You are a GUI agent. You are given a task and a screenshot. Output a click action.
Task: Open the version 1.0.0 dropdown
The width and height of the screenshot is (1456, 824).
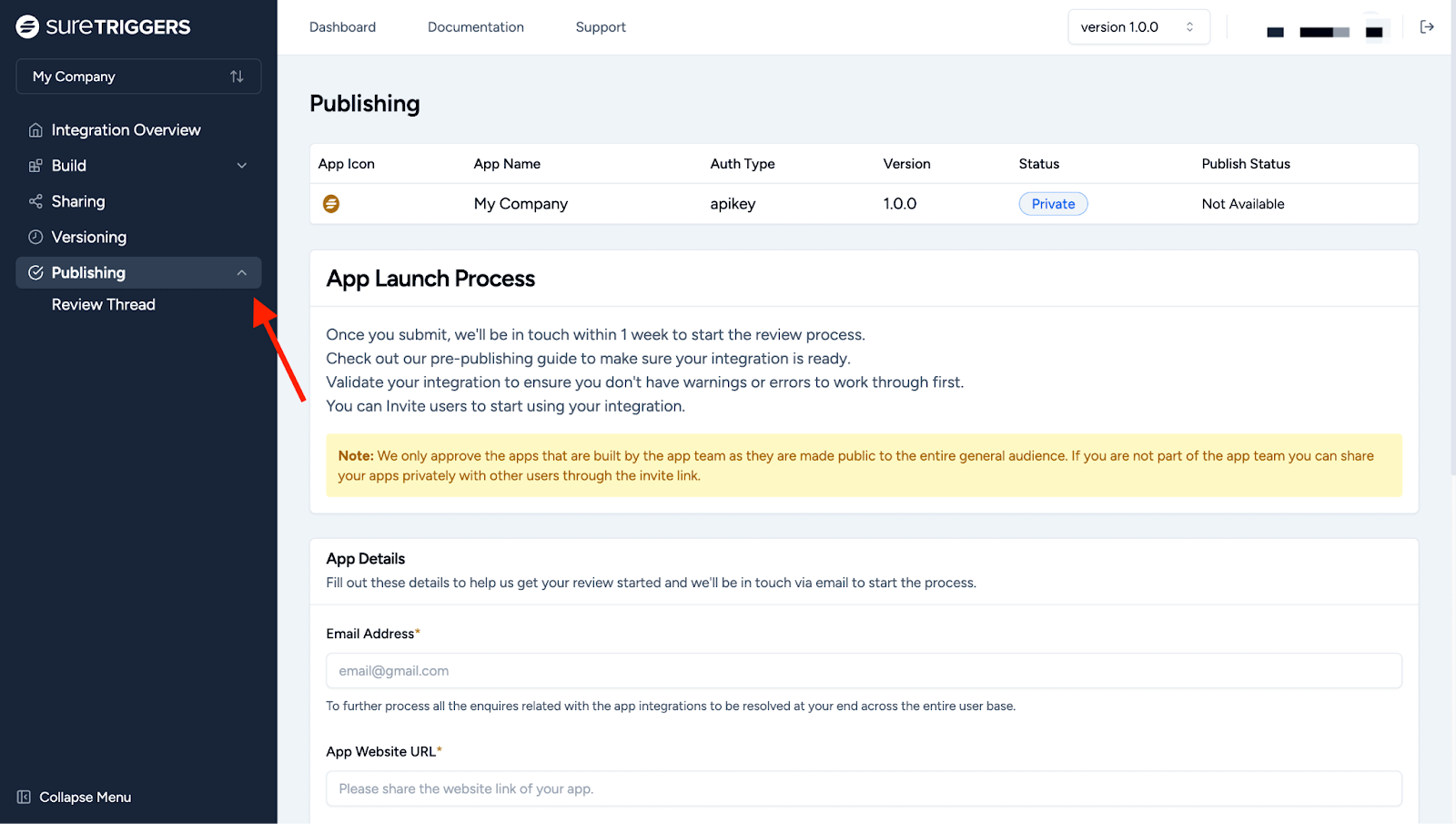[1137, 27]
